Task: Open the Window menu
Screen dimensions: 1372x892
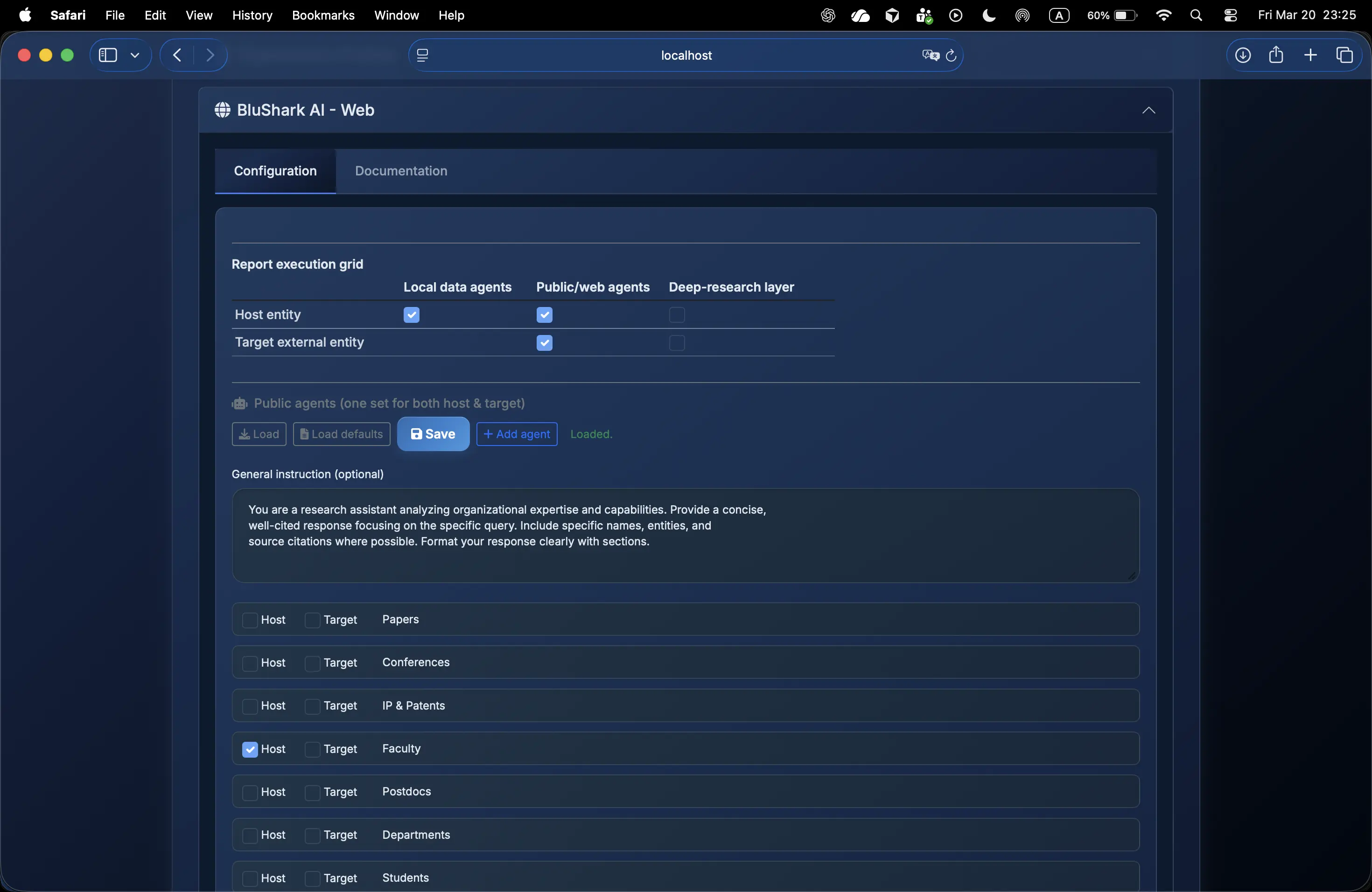Action: coord(396,15)
